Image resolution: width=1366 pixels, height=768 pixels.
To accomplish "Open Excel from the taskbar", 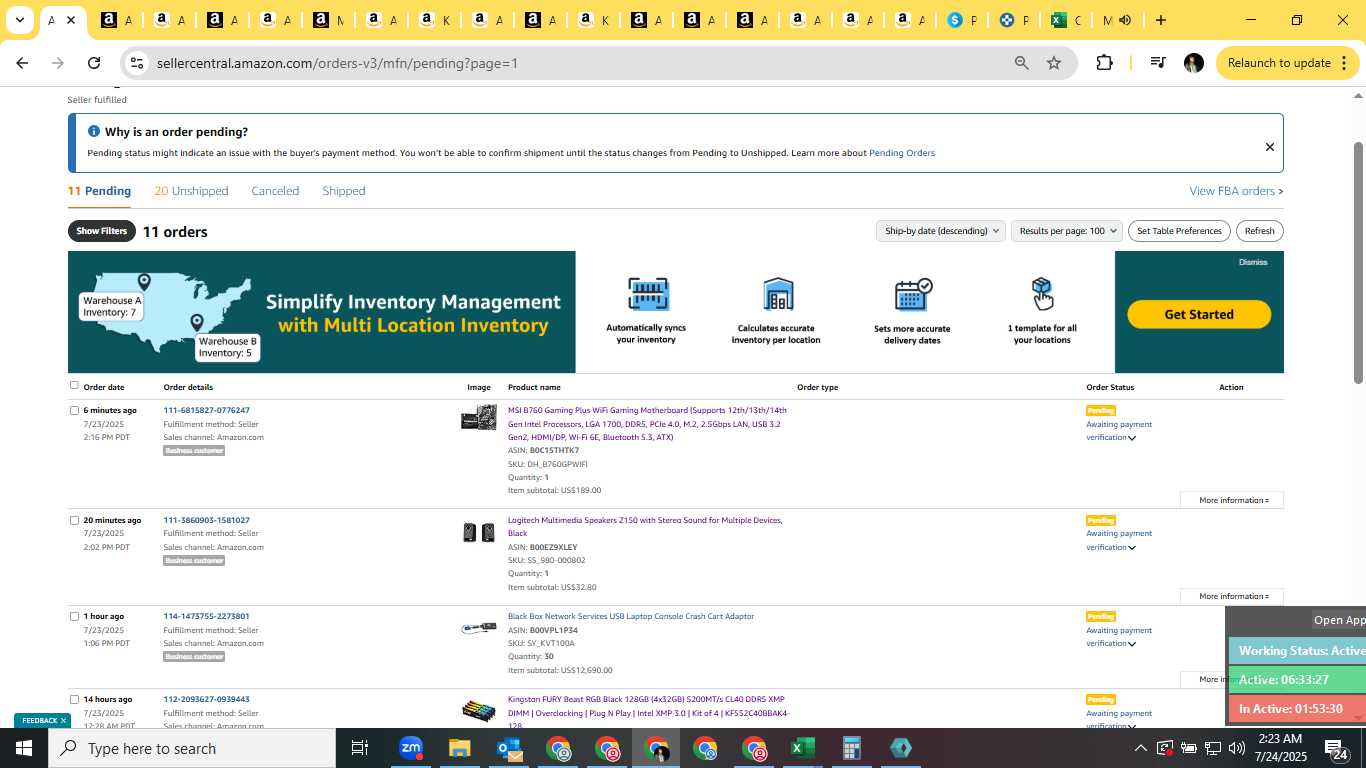I will [802, 748].
